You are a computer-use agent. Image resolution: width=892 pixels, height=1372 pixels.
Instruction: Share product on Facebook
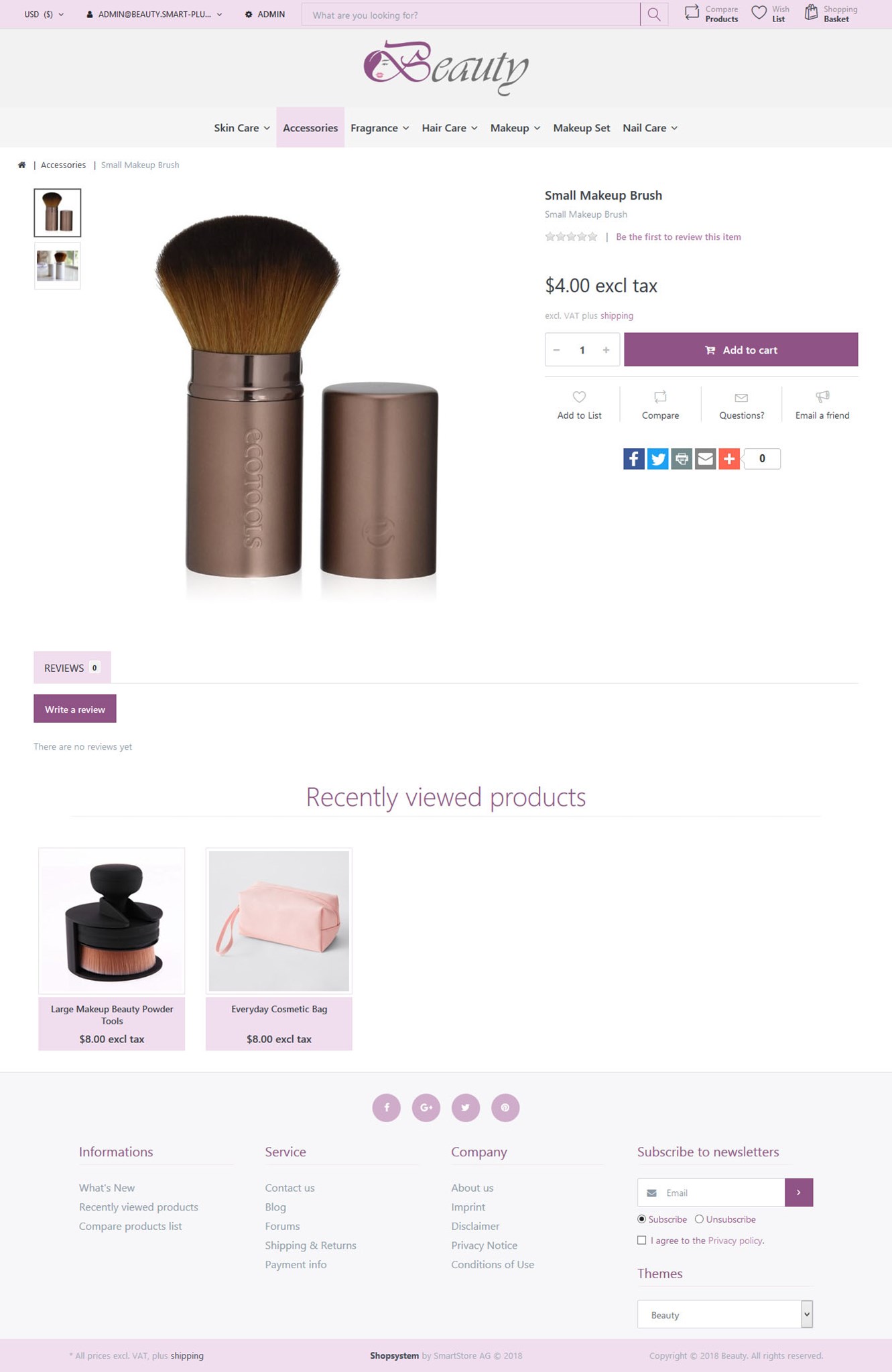(634, 459)
